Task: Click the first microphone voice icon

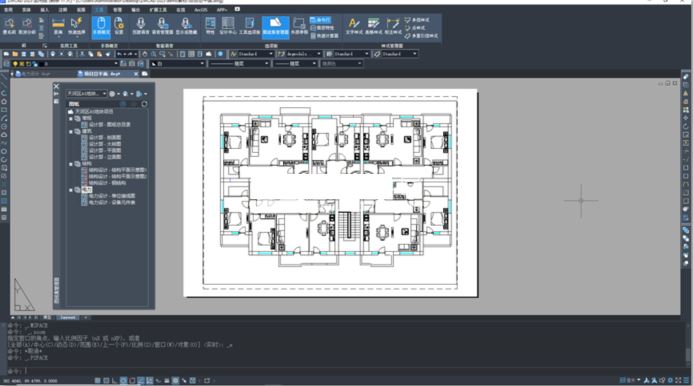Action: [x=141, y=26]
